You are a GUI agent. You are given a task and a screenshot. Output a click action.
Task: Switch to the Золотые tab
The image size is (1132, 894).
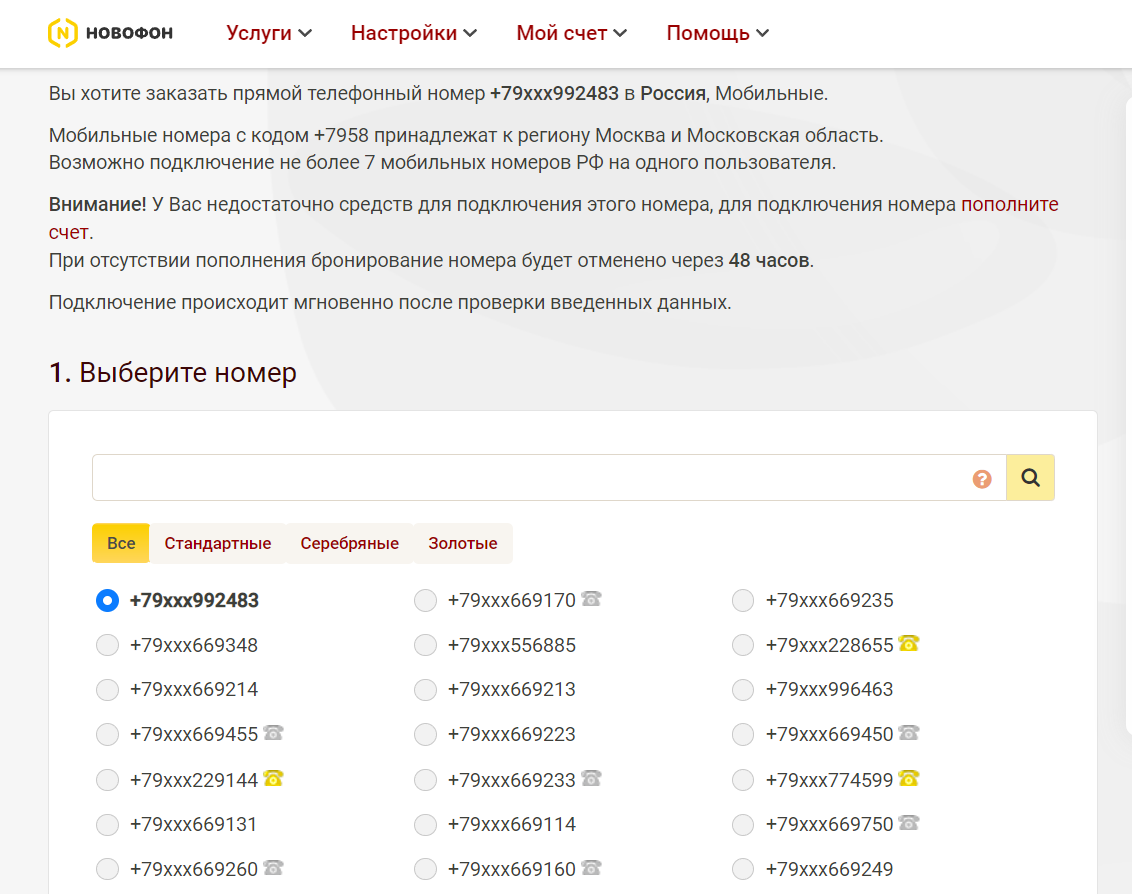point(463,544)
